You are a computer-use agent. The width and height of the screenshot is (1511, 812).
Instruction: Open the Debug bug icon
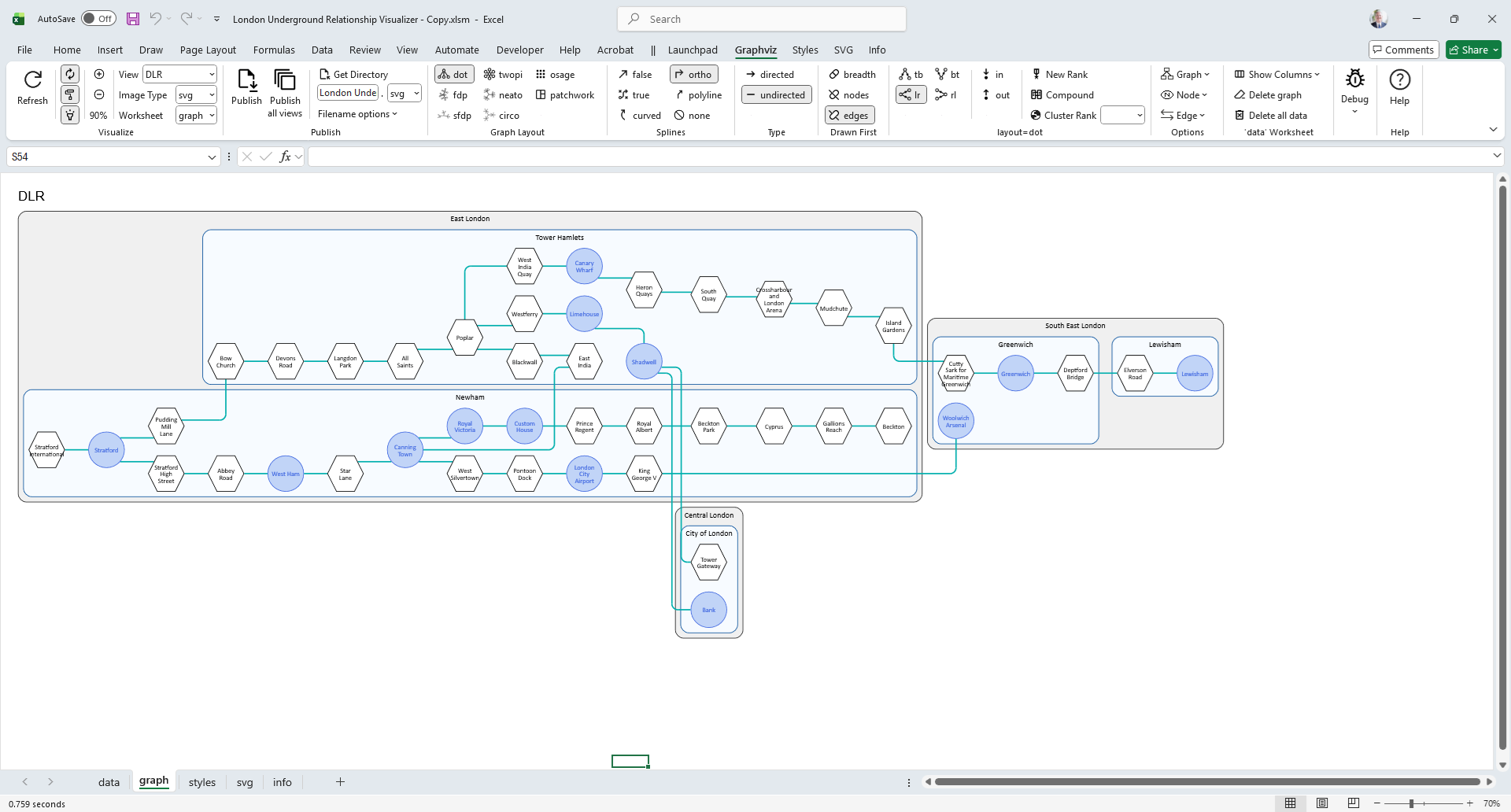point(1354,79)
